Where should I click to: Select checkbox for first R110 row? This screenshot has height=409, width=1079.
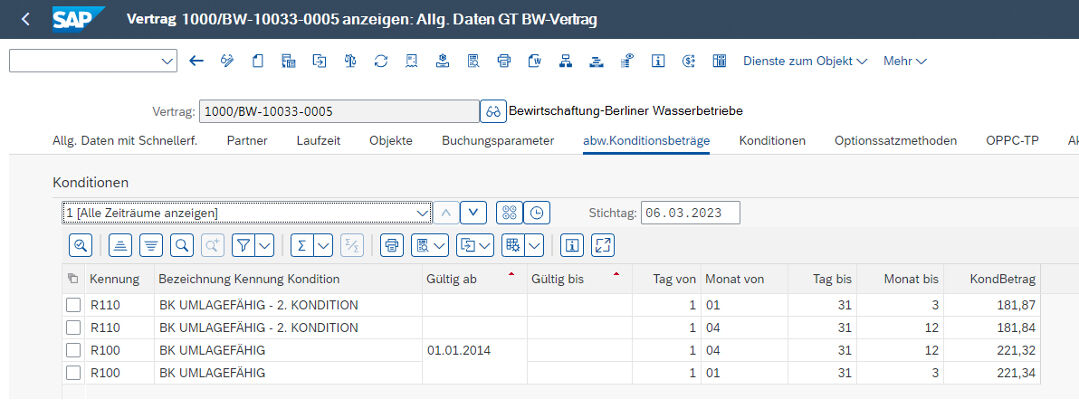[x=73, y=305]
